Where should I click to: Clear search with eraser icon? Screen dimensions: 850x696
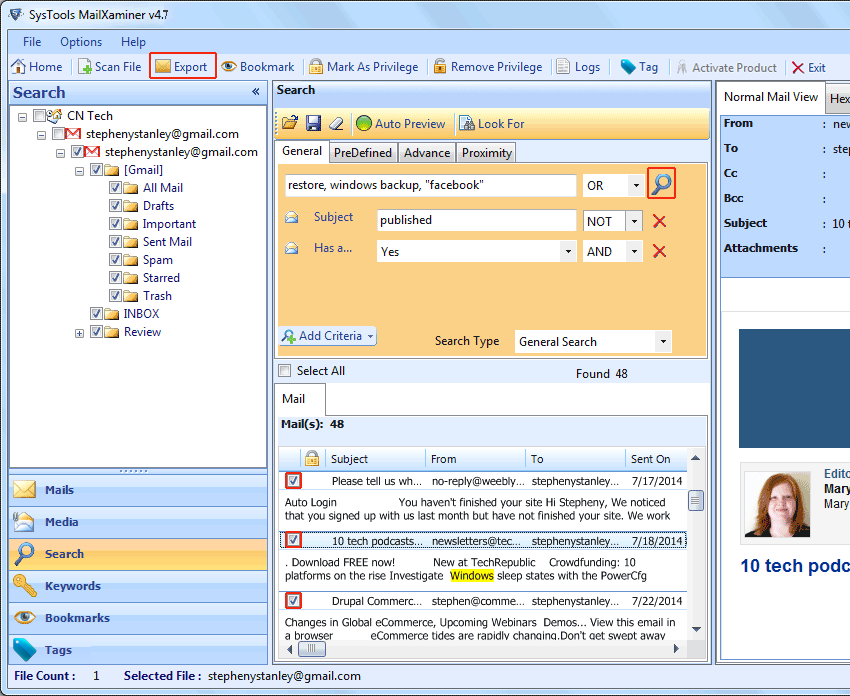pyautogui.click(x=337, y=123)
